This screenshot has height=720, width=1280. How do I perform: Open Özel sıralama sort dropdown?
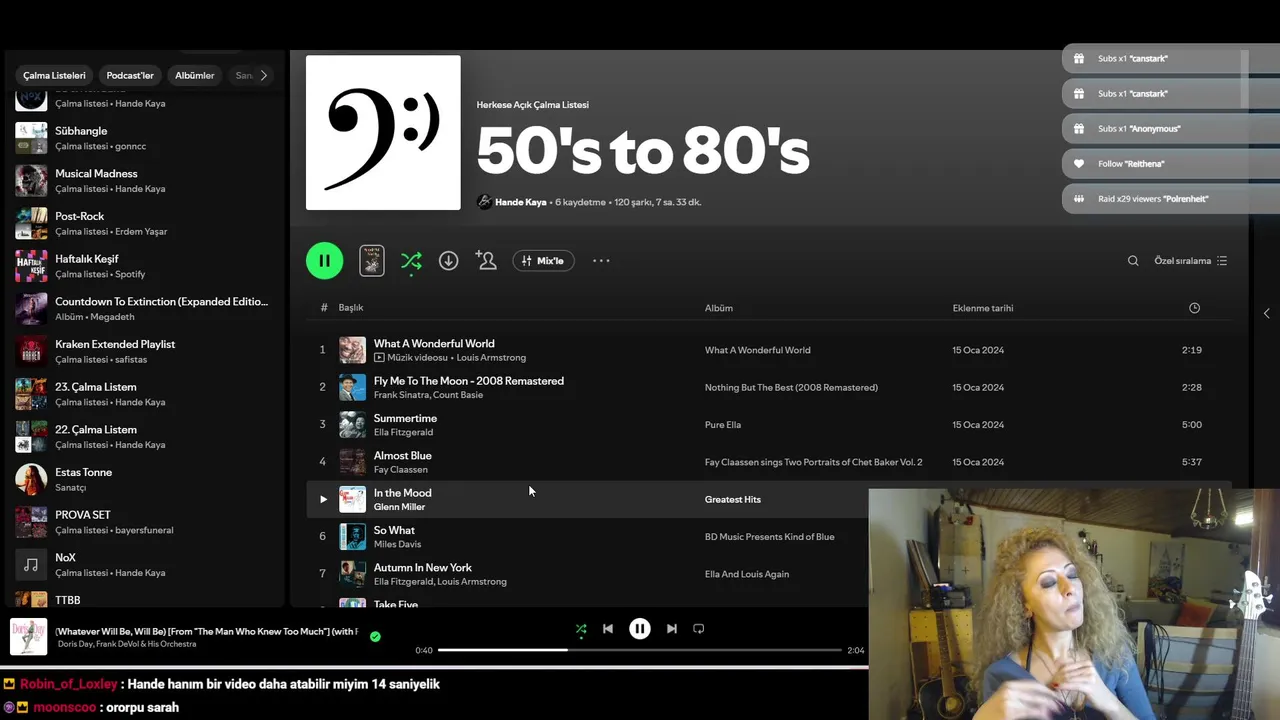click(1191, 261)
